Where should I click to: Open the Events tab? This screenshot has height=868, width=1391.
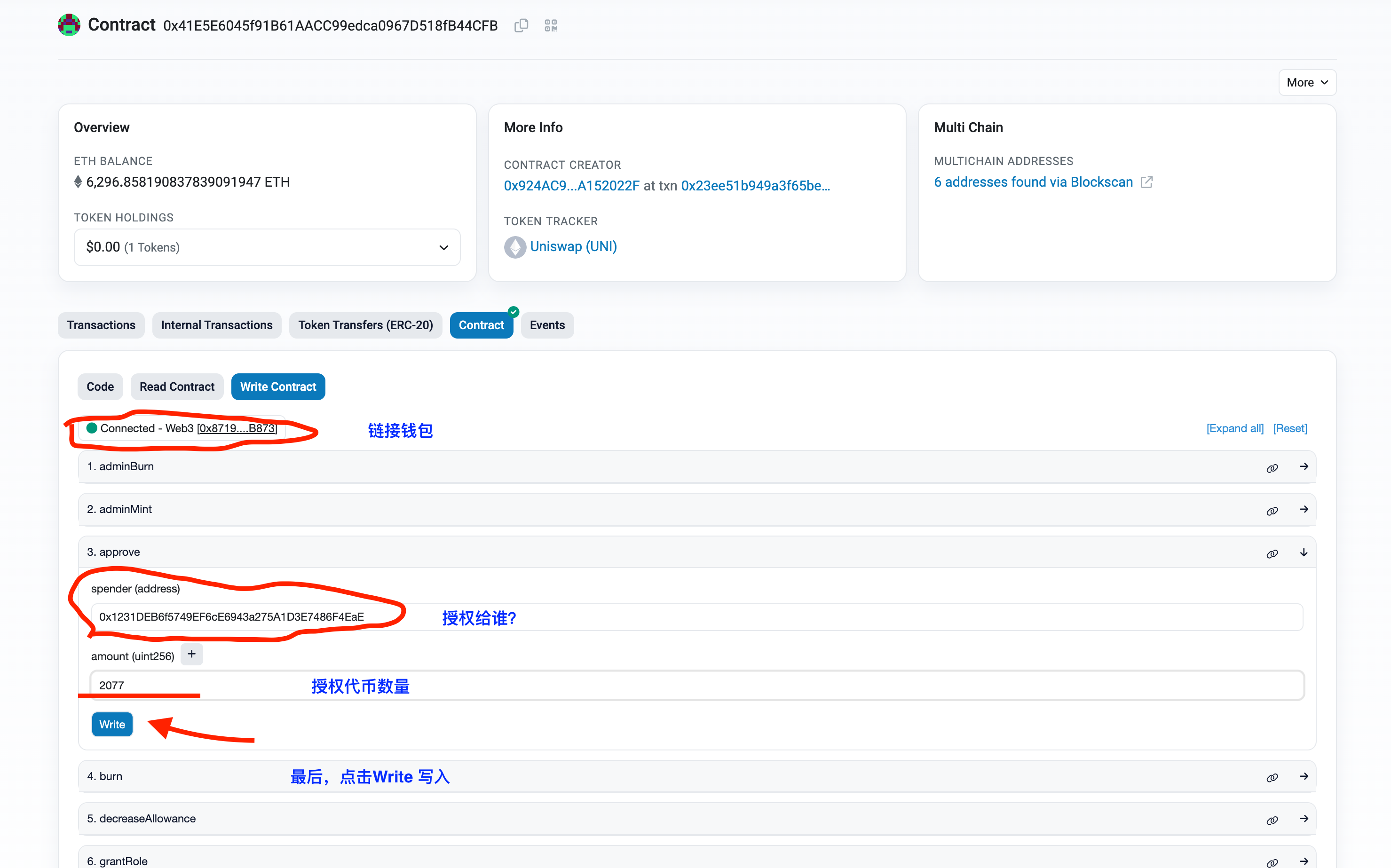(x=547, y=325)
